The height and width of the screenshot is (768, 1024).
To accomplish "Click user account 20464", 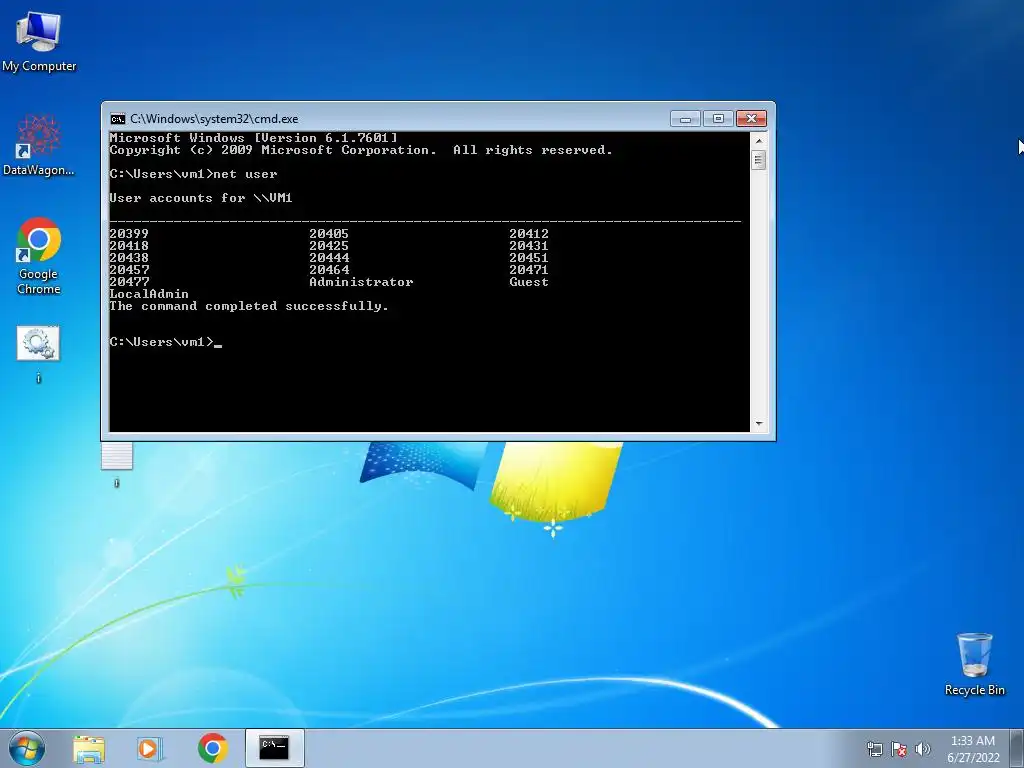I will (x=329, y=270).
